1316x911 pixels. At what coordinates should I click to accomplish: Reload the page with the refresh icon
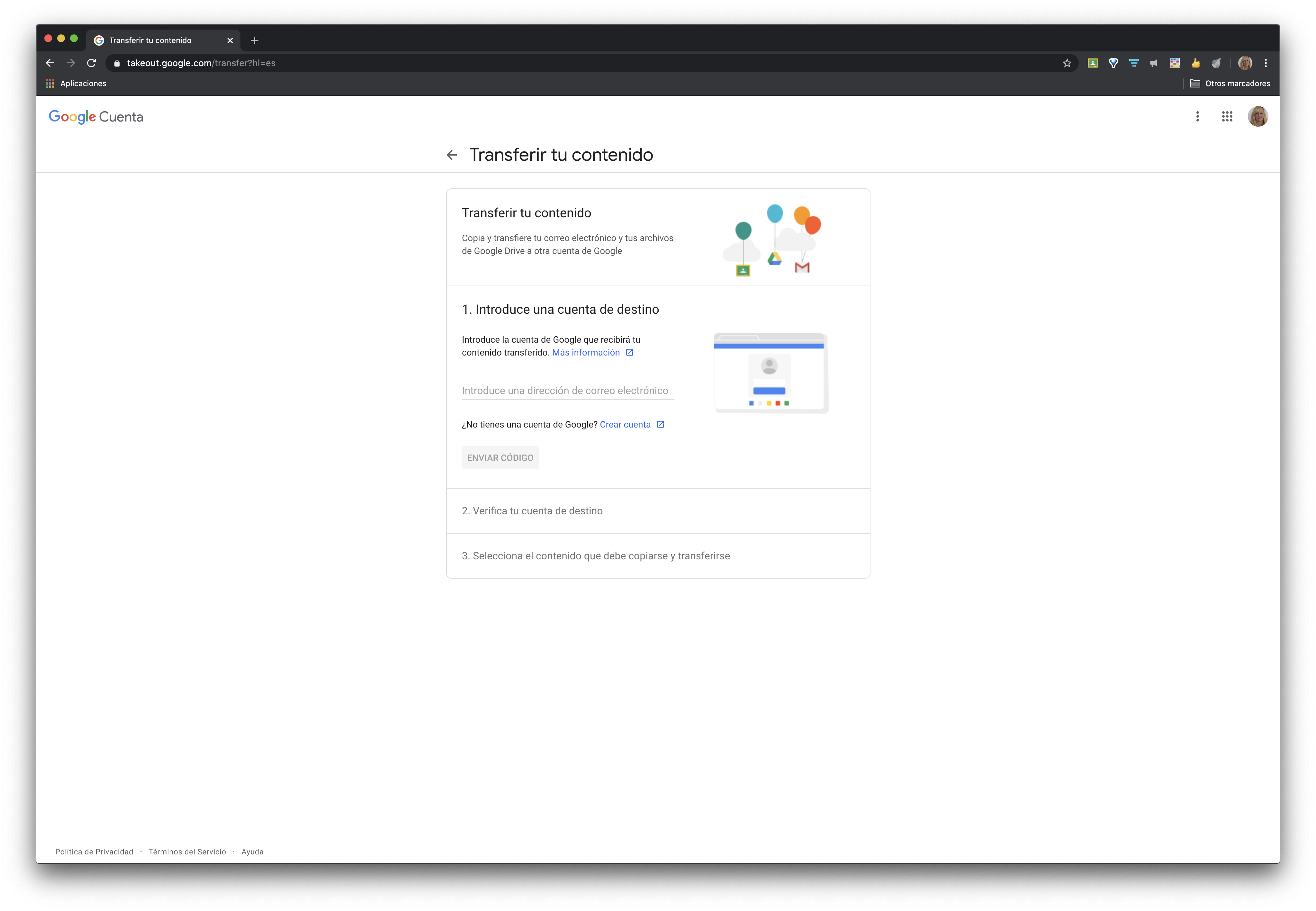[x=91, y=63]
